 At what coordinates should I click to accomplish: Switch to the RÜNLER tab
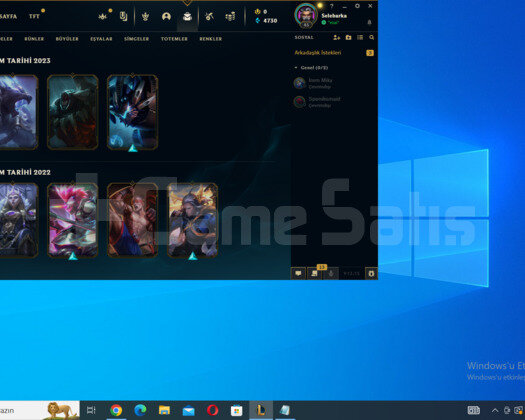(x=34, y=39)
